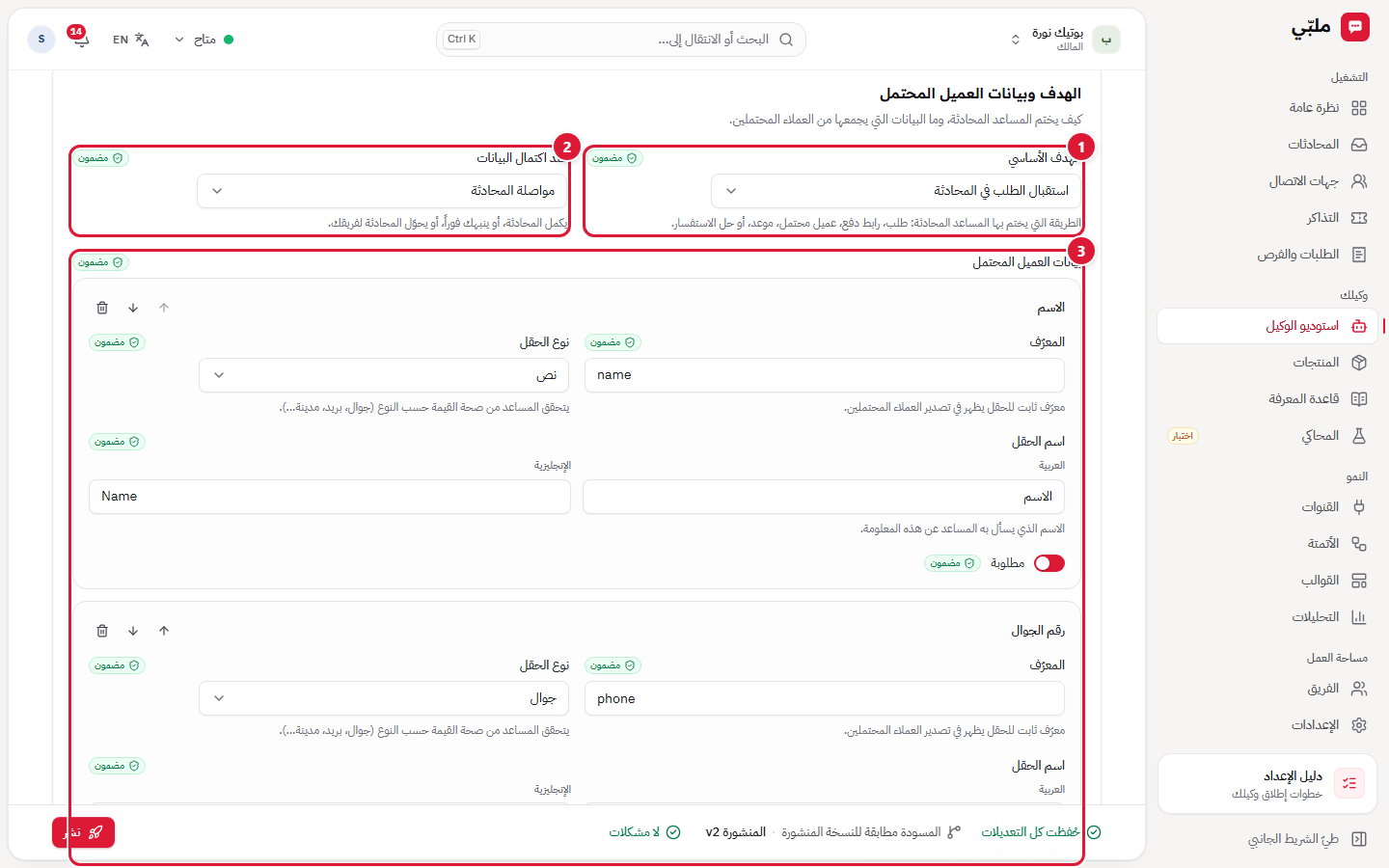This screenshot has width=1389, height=868.
Task: Open the notifications bell with 14 badge
Action: (x=80, y=40)
